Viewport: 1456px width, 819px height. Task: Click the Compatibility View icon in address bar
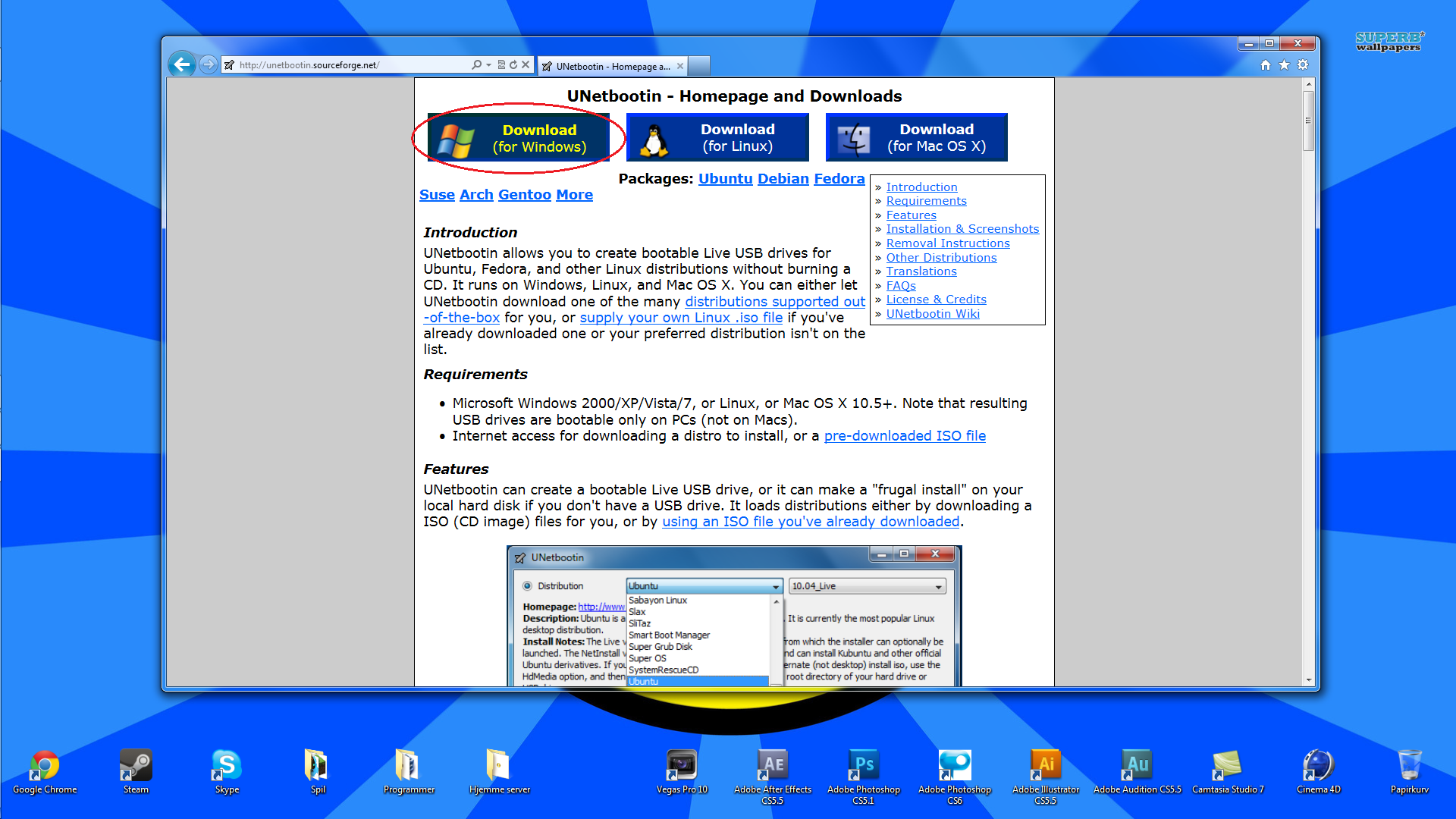[x=501, y=65]
